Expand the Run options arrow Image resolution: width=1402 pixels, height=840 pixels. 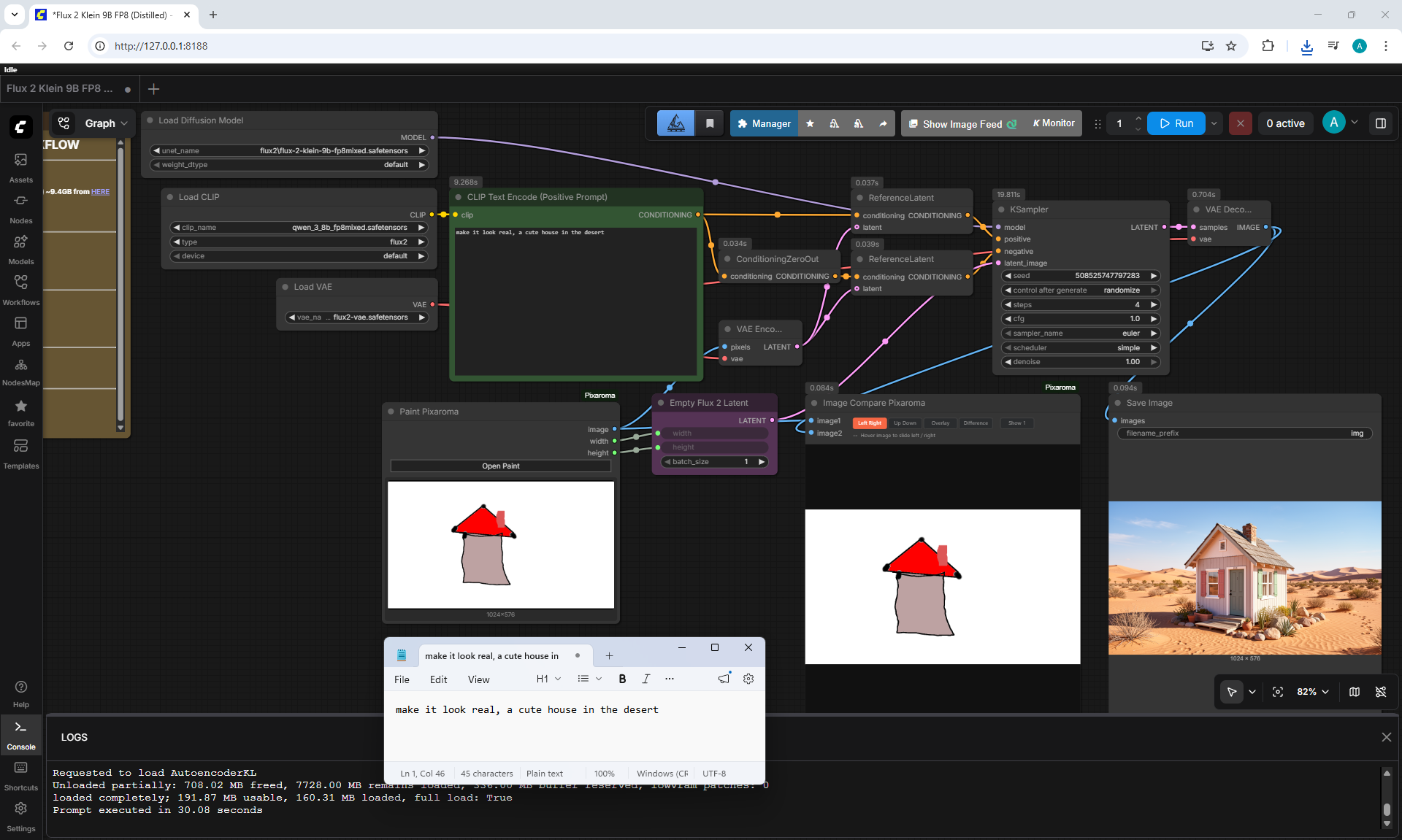pos(1214,123)
